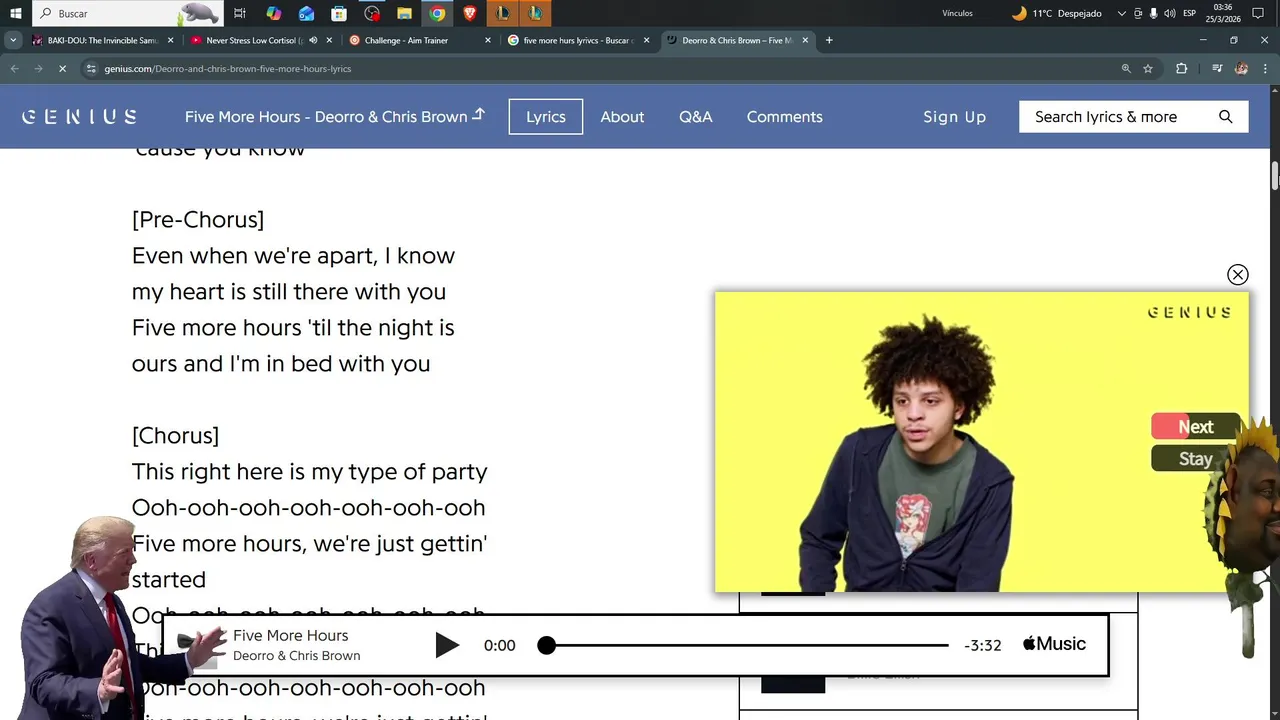Click the Genius search magnifier icon
This screenshot has width=1280, height=720.
[1225, 116]
